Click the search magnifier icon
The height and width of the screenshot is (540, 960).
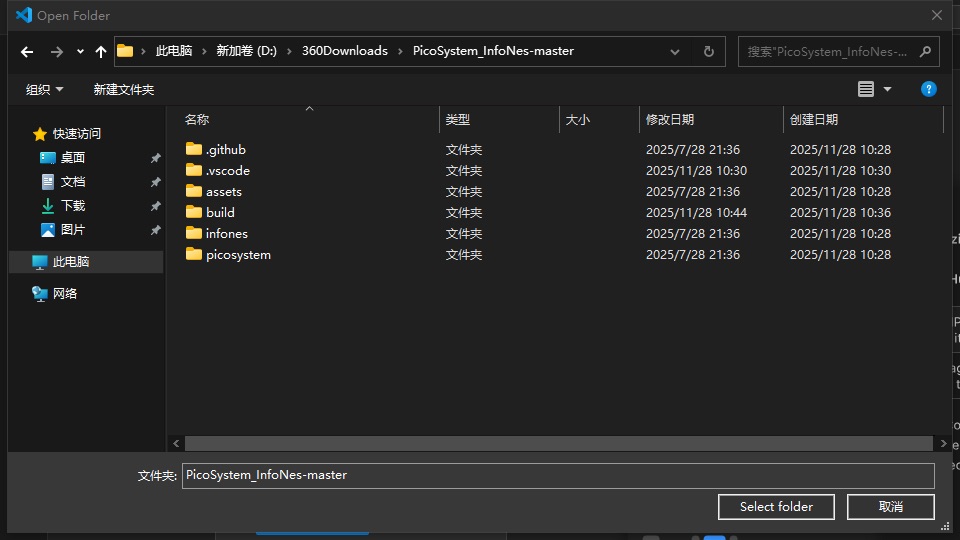tap(926, 51)
